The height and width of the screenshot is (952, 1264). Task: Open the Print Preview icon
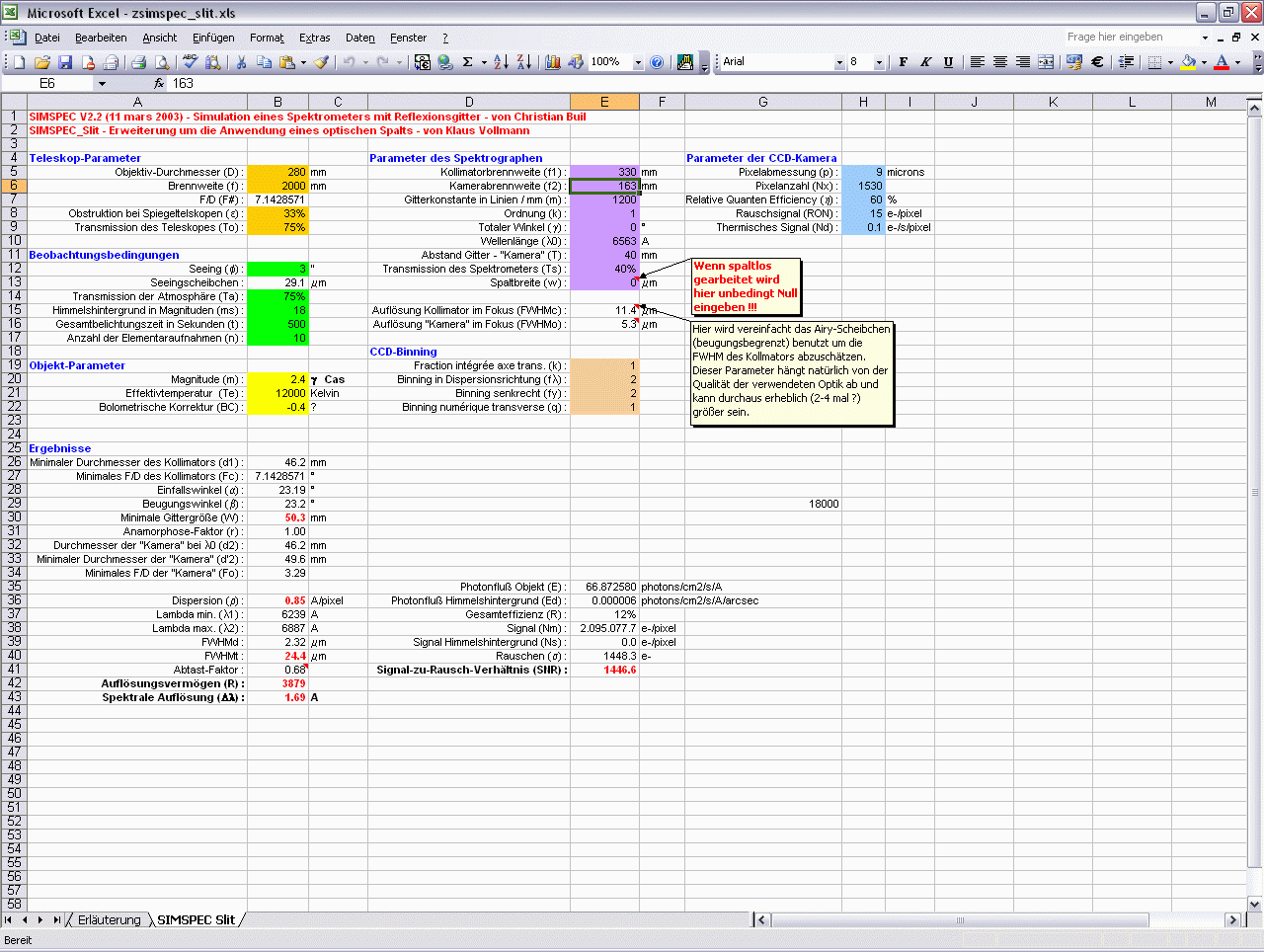162,62
